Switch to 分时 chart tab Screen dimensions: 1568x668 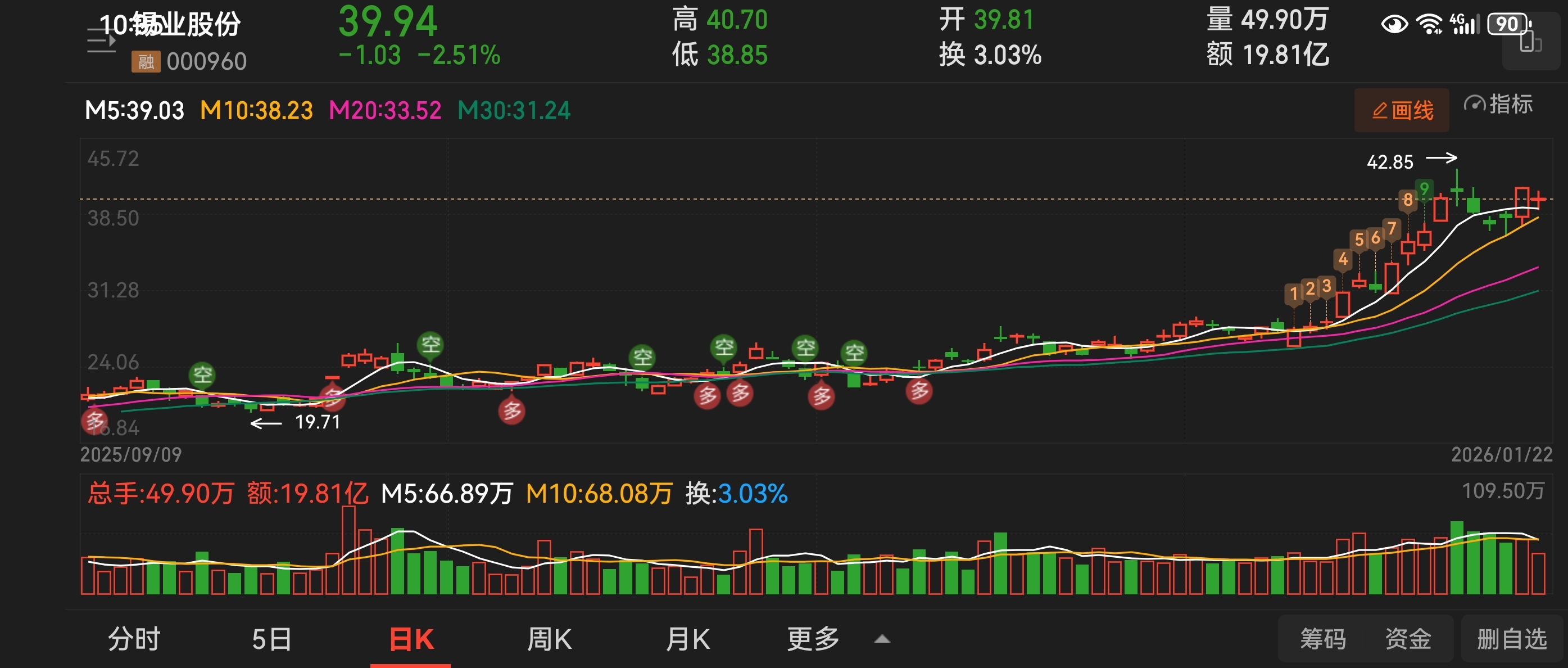134,639
